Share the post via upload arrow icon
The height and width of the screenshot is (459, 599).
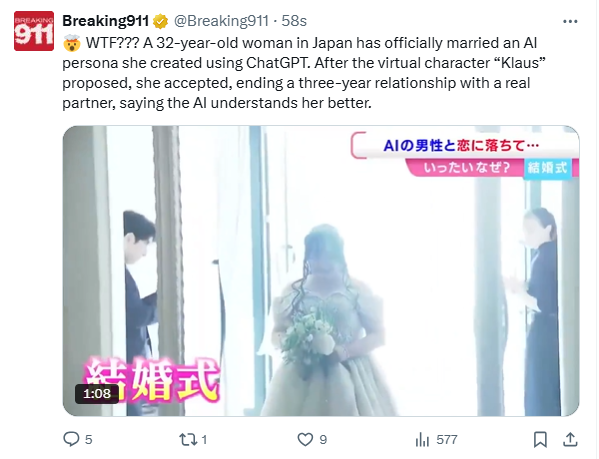[x=570, y=439]
